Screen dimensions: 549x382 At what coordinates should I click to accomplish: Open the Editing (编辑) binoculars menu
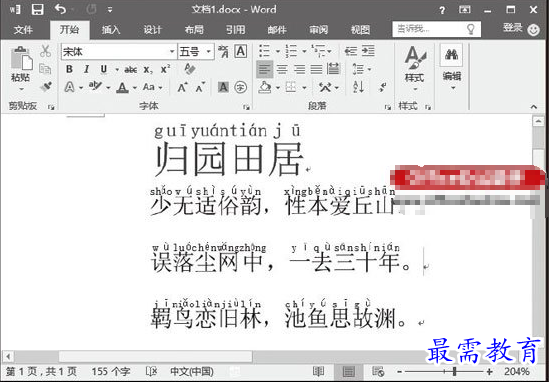point(451,68)
